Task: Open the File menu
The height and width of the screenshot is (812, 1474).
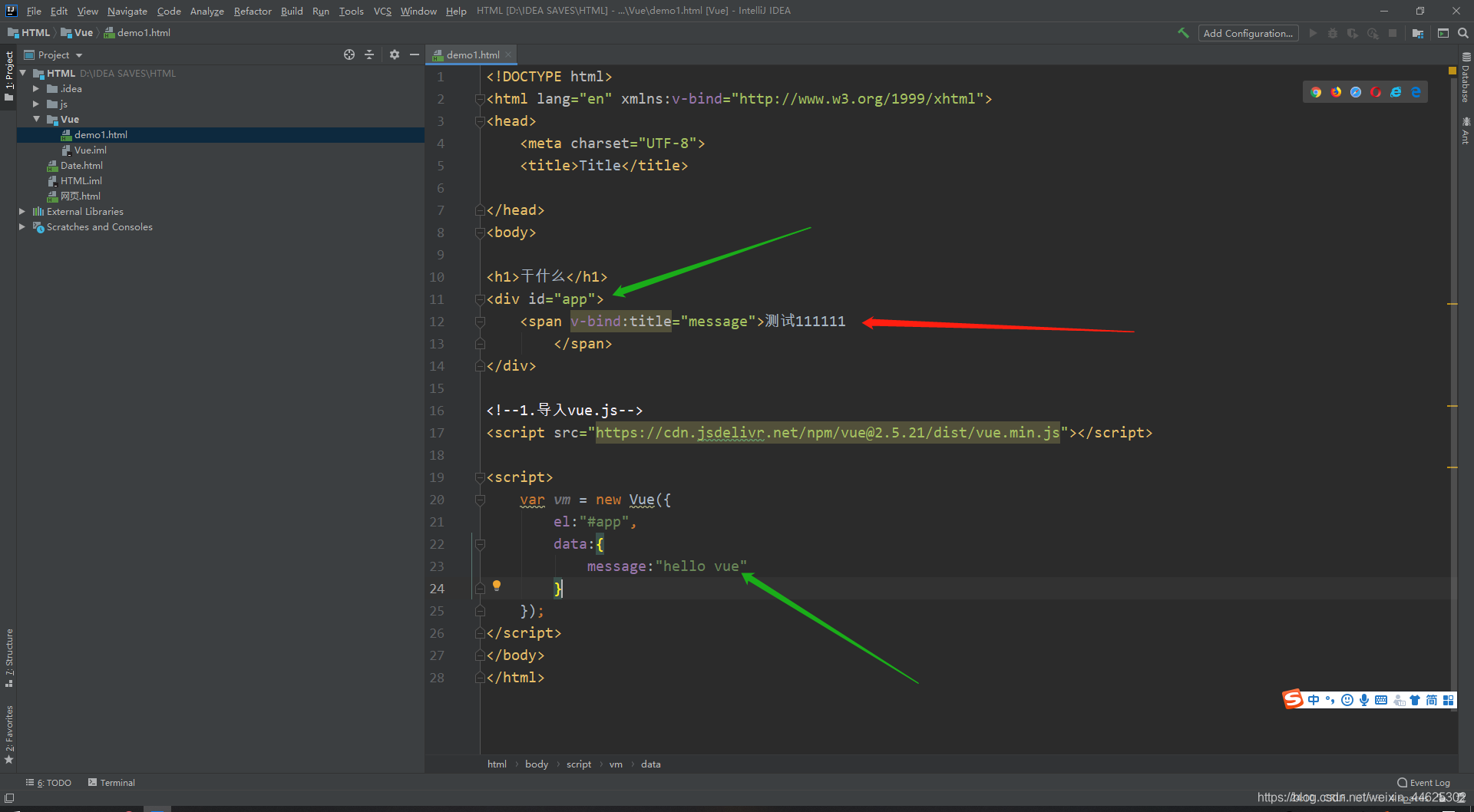Action: 34,11
